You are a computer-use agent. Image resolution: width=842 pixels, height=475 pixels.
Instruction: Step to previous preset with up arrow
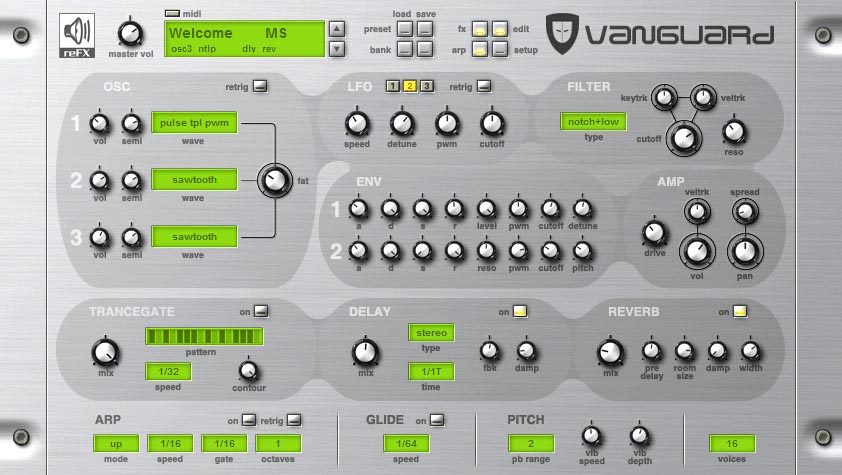pyautogui.click(x=337, y=29)
